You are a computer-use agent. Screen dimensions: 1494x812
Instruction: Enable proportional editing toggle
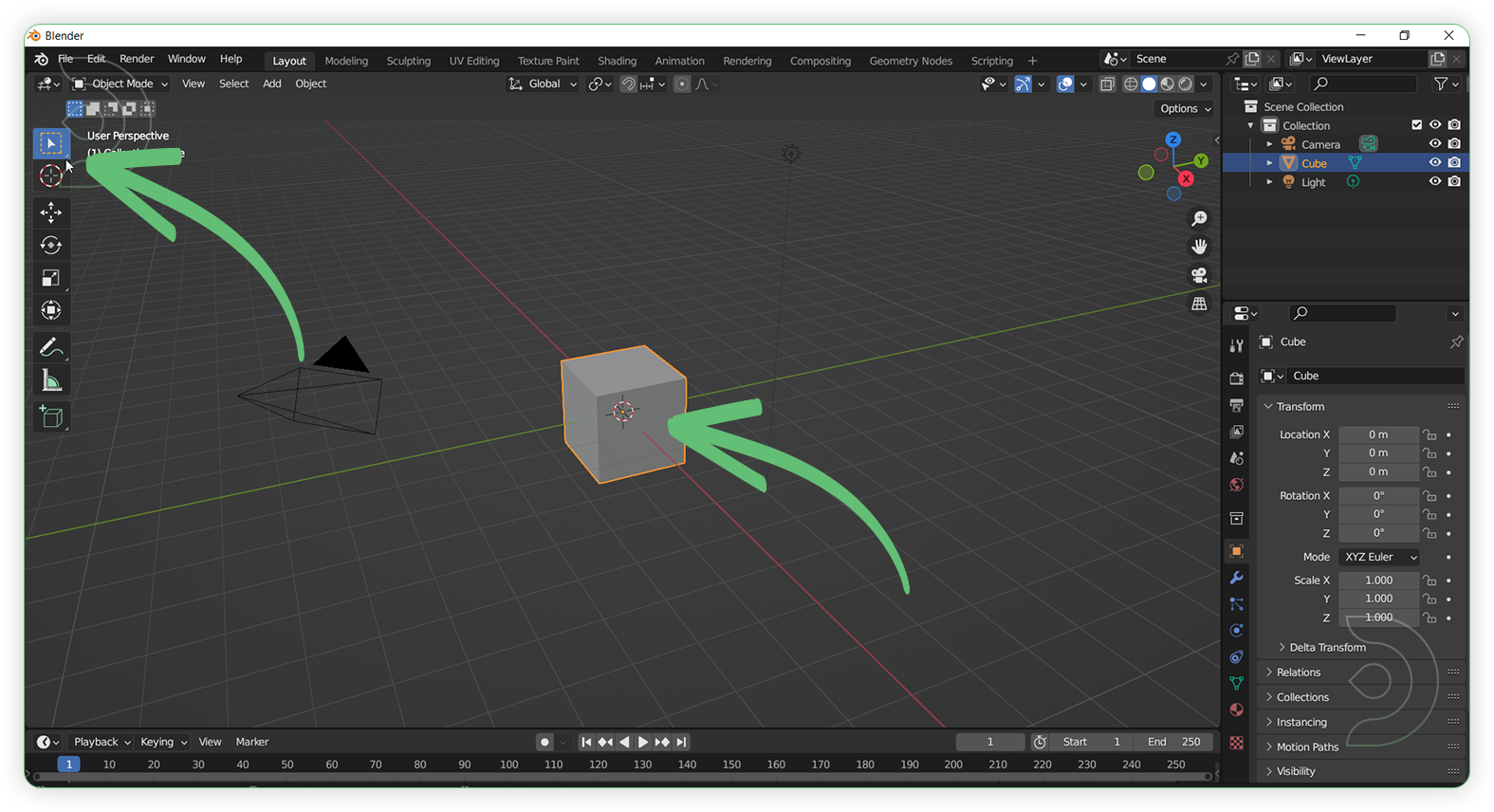682,84
